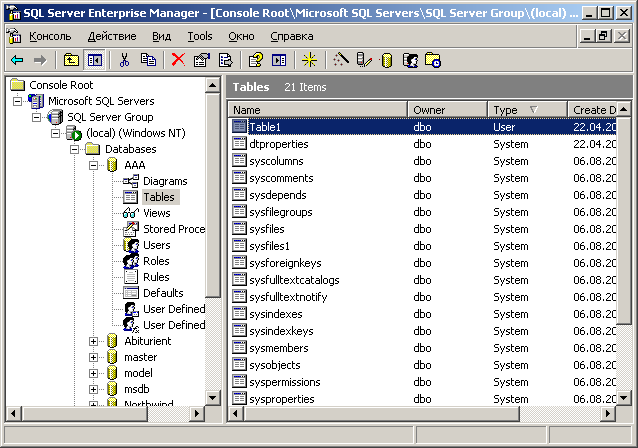The width and height of the screenshot is (638, 448).
Task: Select the sysobjects table row
Action: pyautogui.click(x=274, y=365)
